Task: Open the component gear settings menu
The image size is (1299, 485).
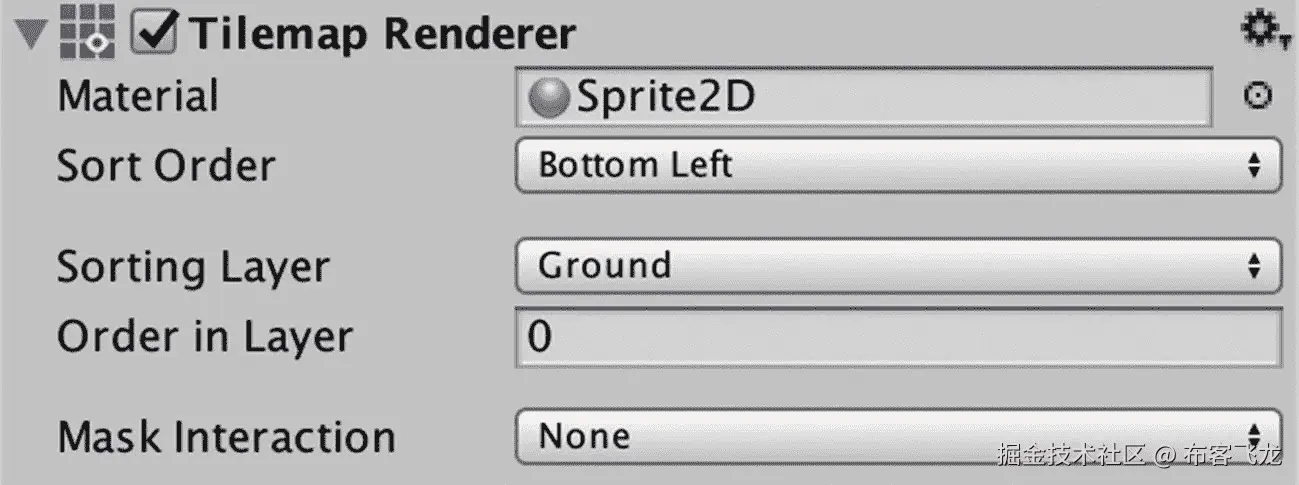Action: click(1264, 31)
